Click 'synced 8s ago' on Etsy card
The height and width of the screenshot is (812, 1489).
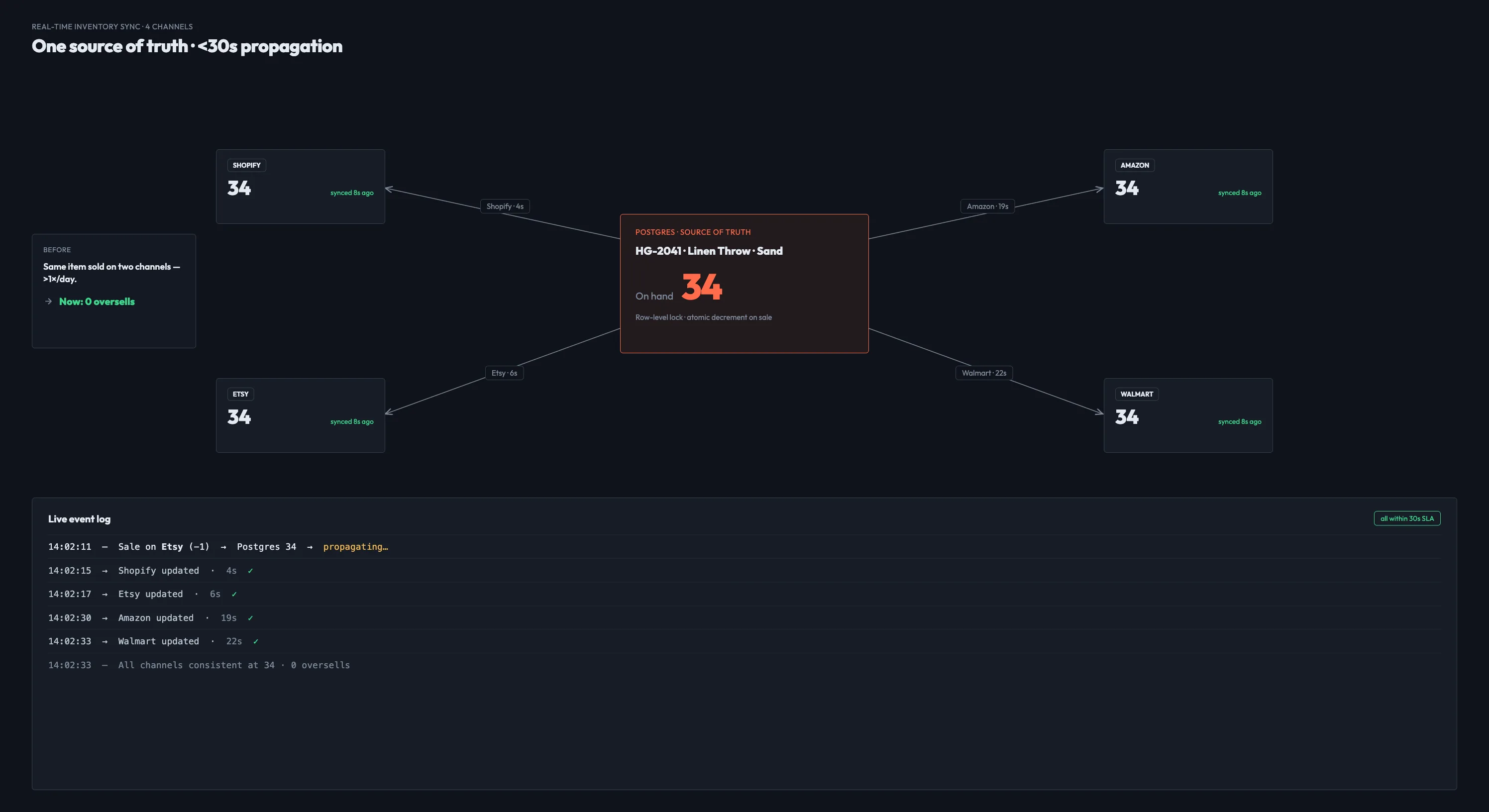[352, 422]
